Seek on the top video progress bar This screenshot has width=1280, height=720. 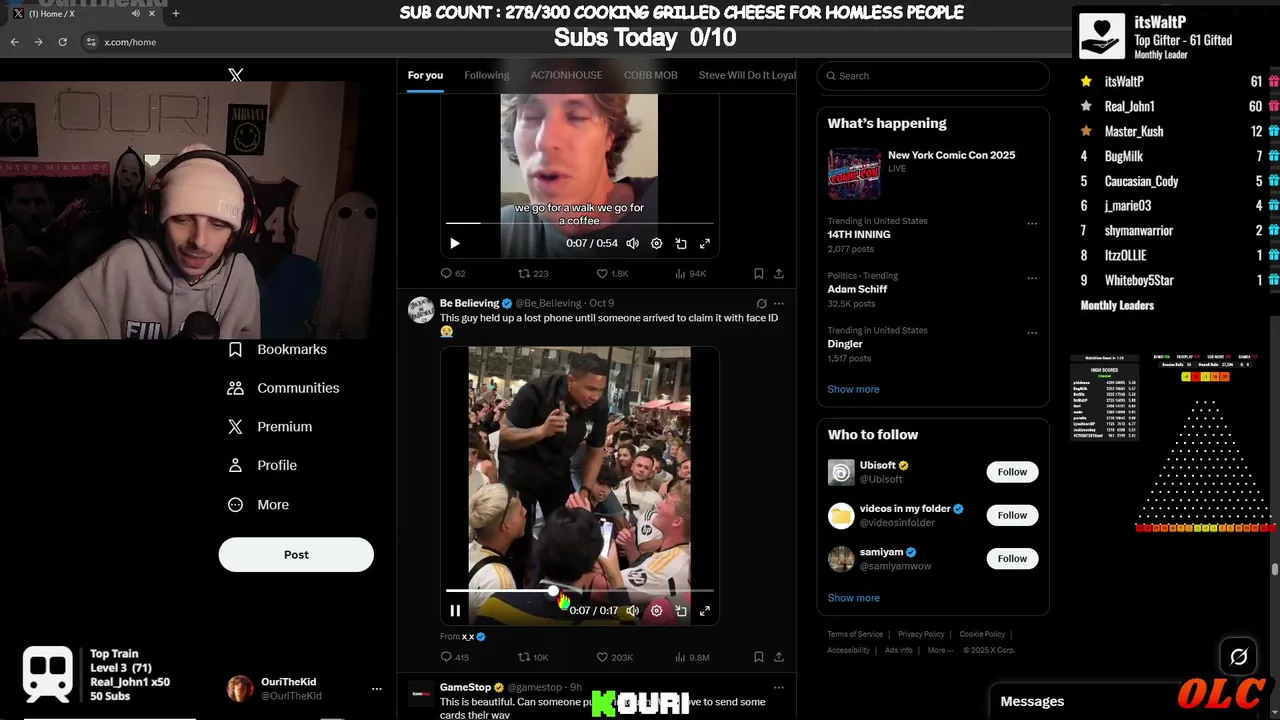click(580, 223)
